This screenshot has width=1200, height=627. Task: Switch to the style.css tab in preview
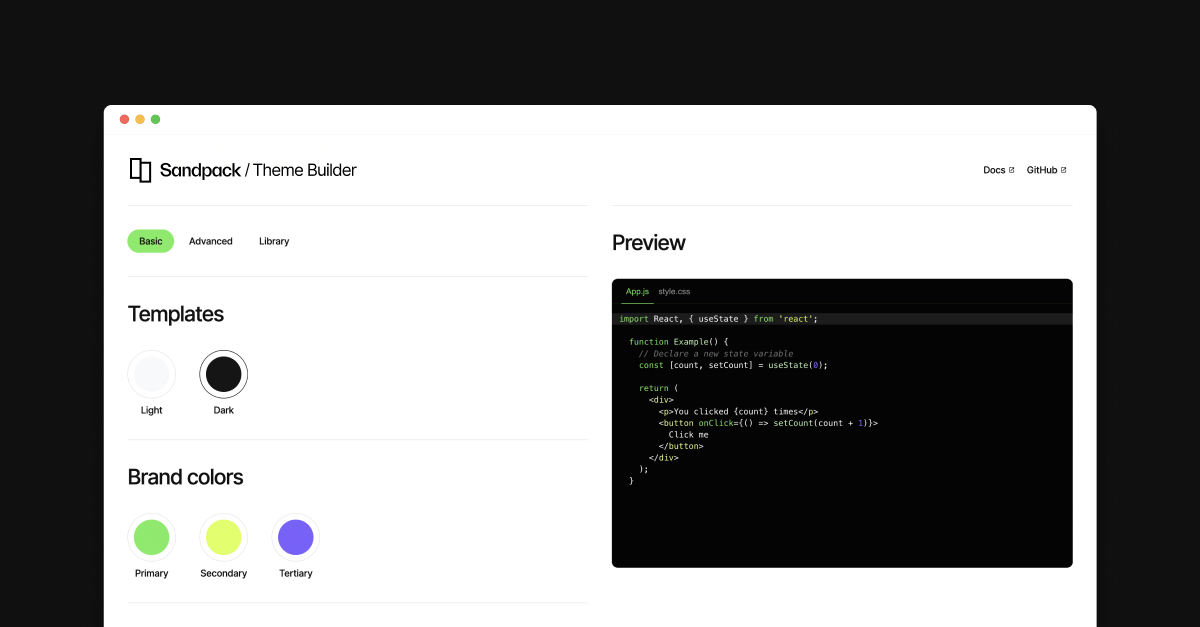pyautogui.click(x=673, y=291)
